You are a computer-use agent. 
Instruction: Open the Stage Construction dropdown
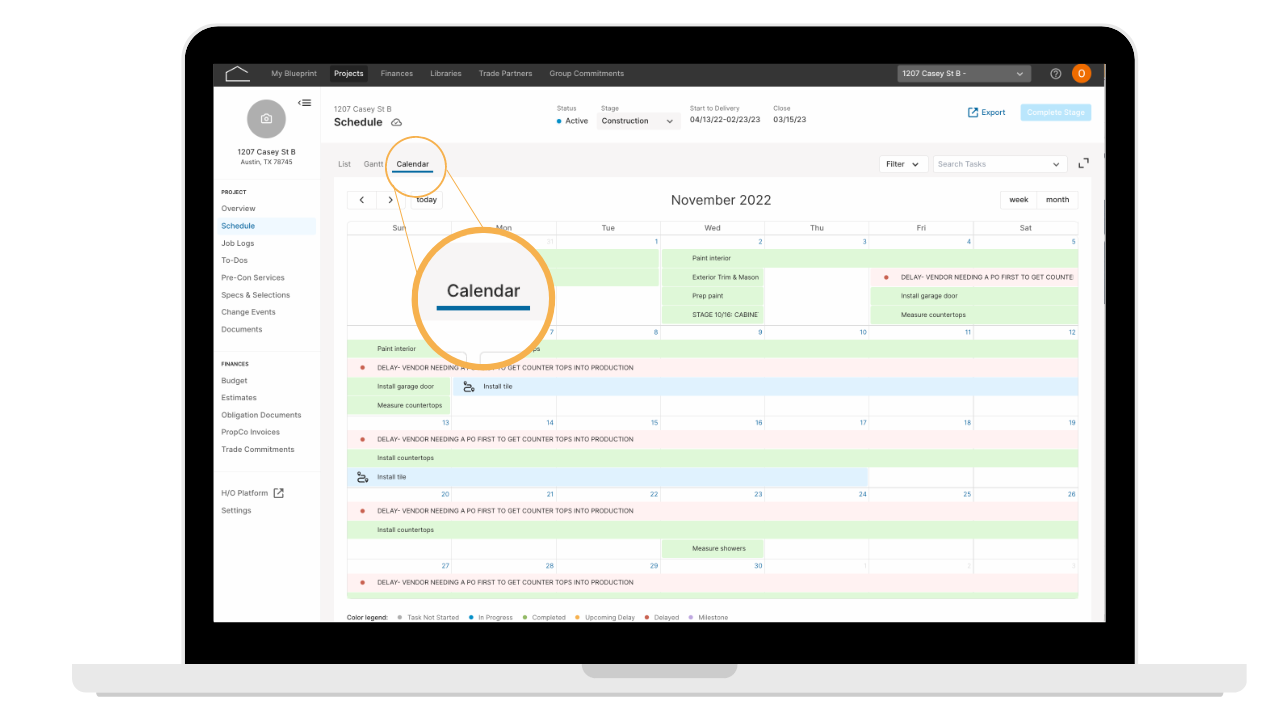[x=639, y=121]
